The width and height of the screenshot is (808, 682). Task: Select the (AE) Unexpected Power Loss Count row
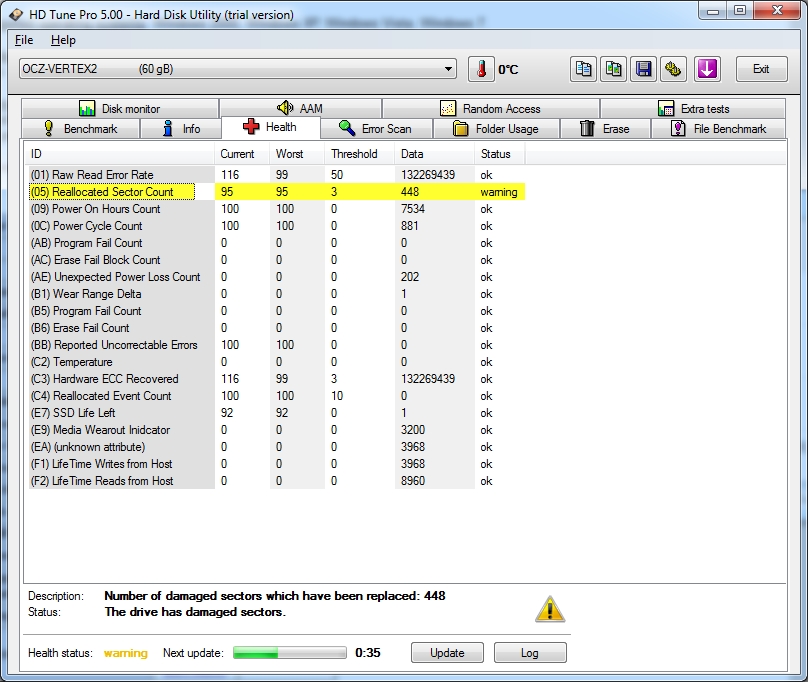click(x=277, y=277)
